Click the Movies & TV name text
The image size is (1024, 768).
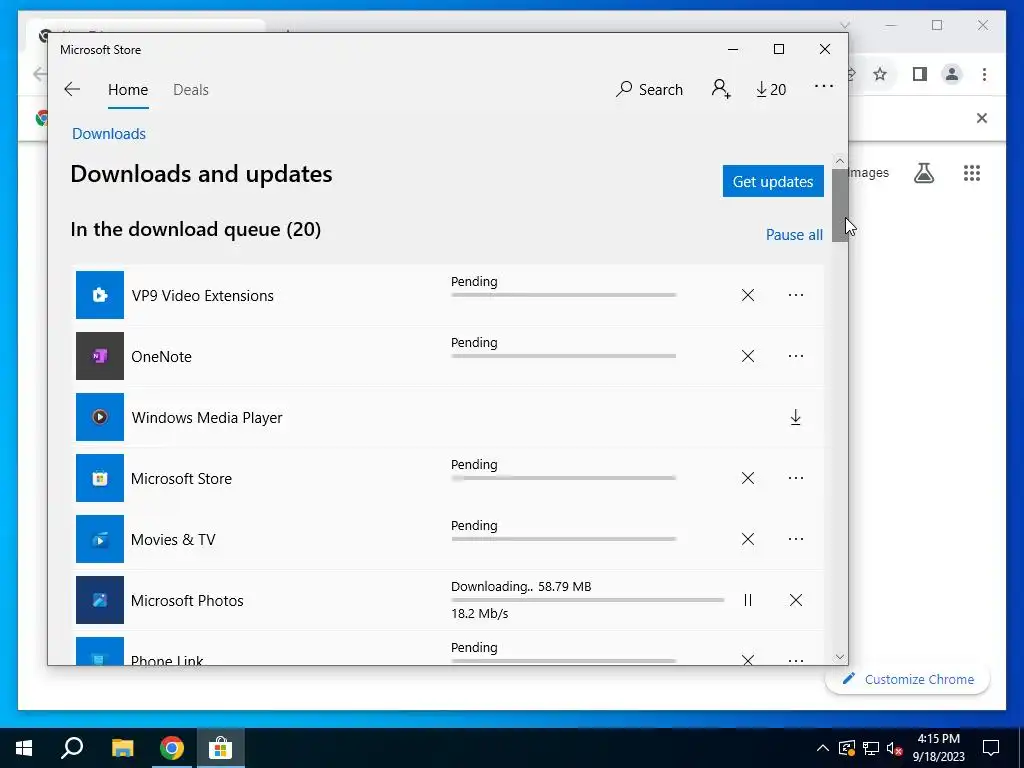point(173,539)
